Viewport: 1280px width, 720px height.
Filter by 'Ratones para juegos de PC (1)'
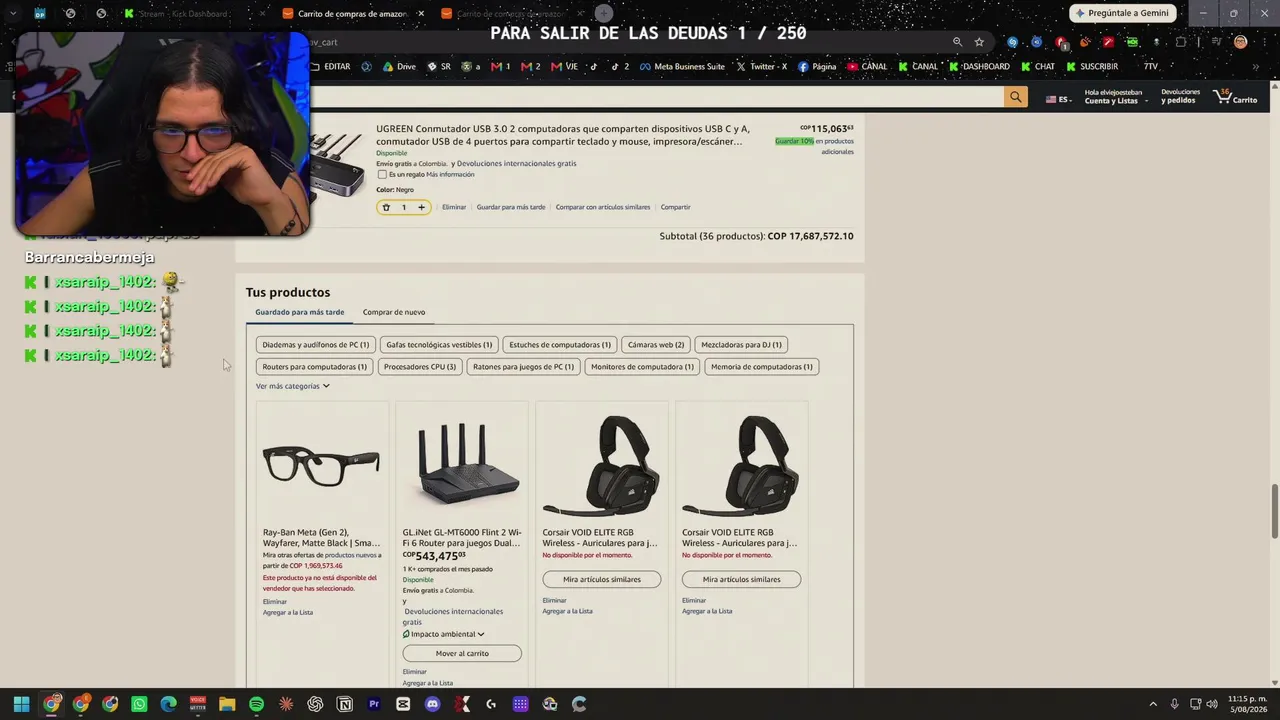[x=523, y=367]
